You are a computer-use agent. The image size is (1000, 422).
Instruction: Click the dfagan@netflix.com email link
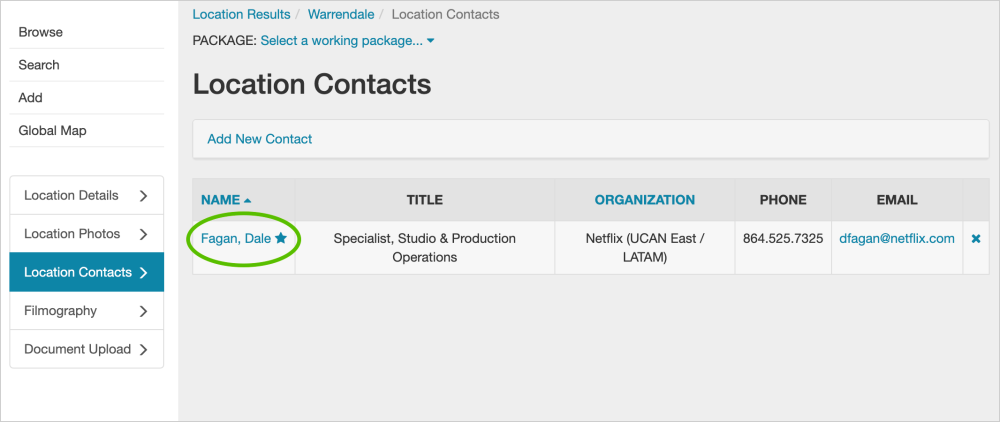tap(897, 239)
